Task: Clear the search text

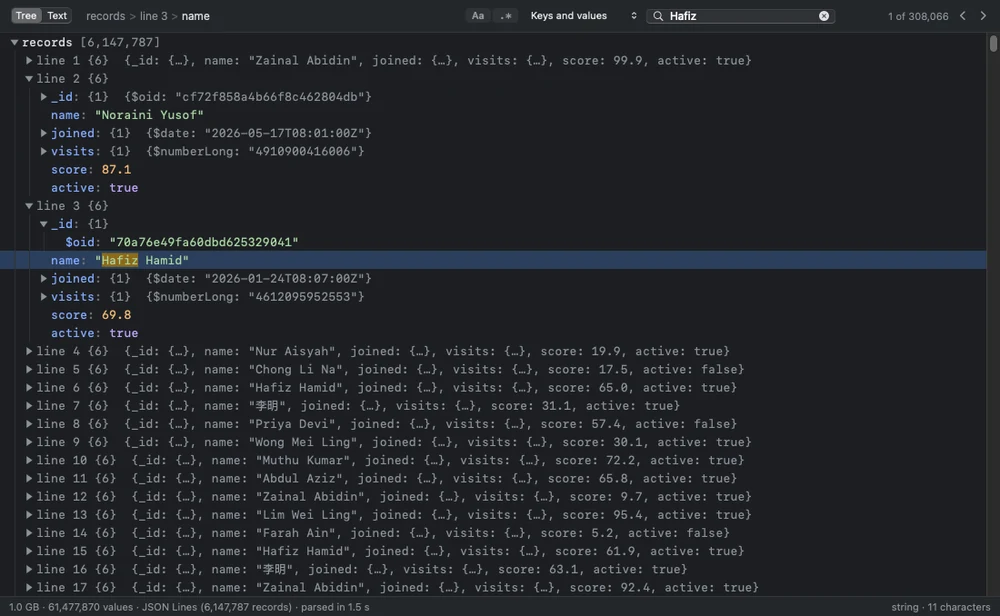Action: coord(824,16)
